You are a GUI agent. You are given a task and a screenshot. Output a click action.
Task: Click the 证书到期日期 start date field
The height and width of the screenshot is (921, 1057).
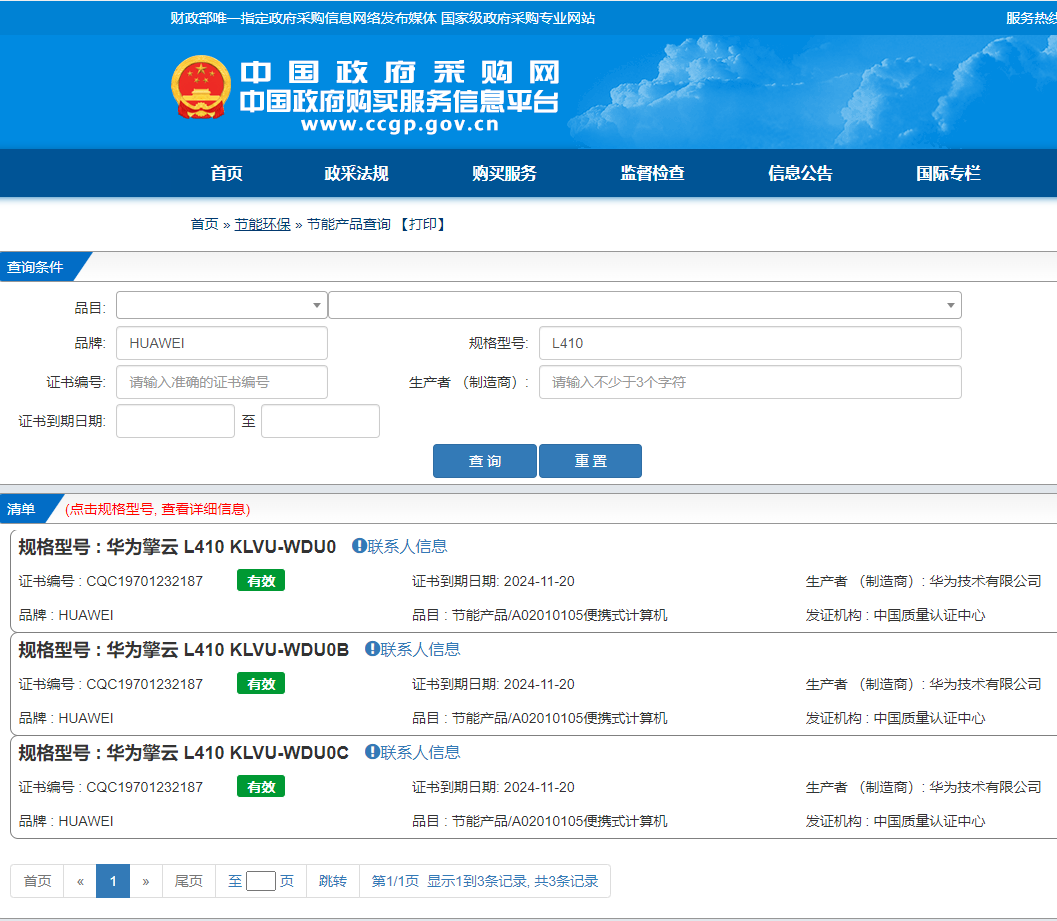[175, 421]
